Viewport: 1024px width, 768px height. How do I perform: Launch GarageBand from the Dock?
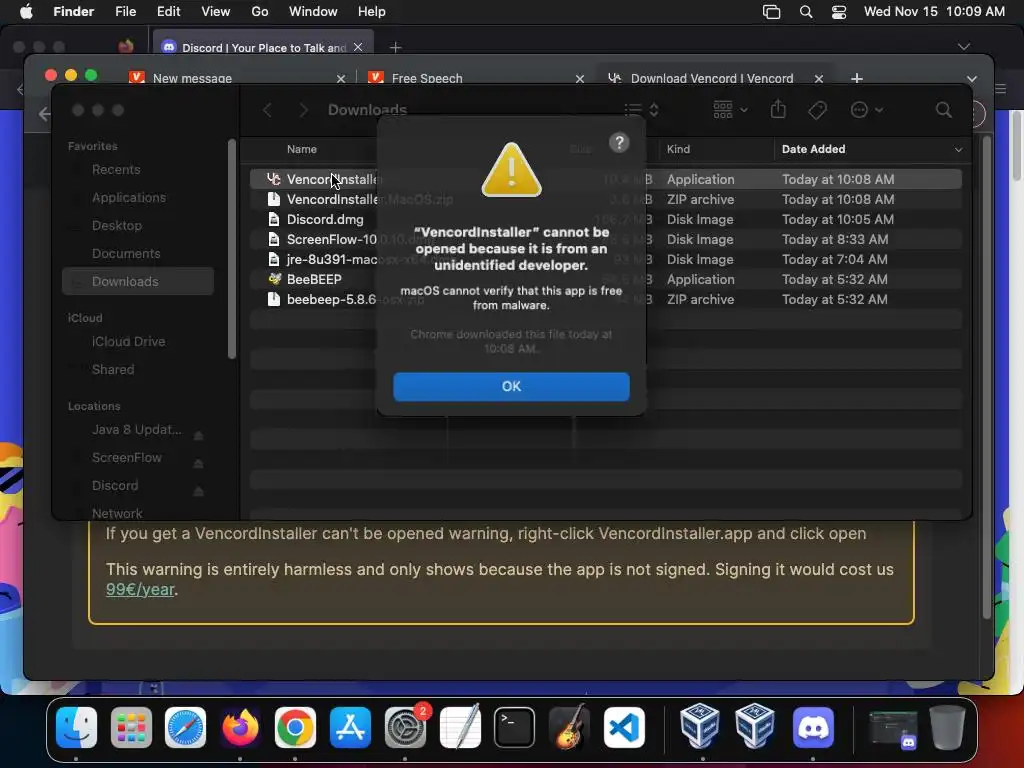569,727
